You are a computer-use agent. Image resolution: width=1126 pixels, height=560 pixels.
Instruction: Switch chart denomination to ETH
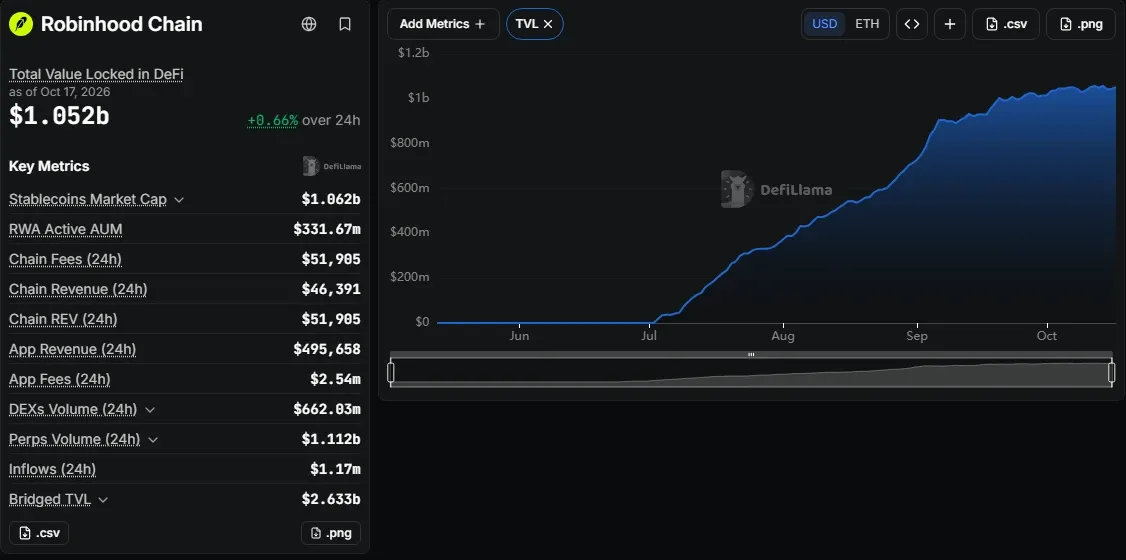tap(867, 24)
